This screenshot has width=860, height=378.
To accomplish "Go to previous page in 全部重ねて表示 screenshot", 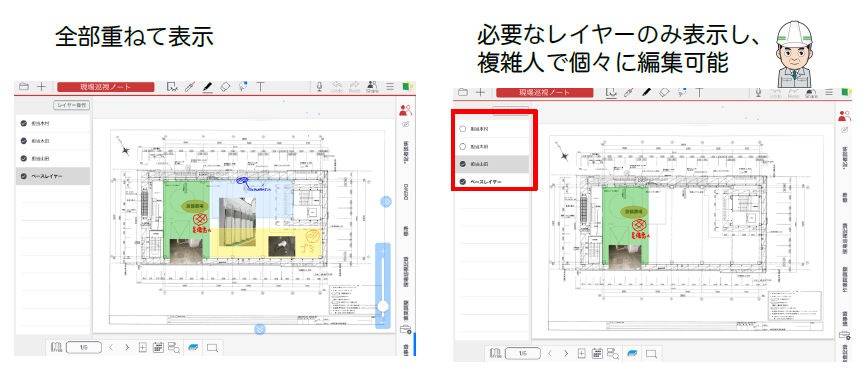I will click(x=111, y=347).
